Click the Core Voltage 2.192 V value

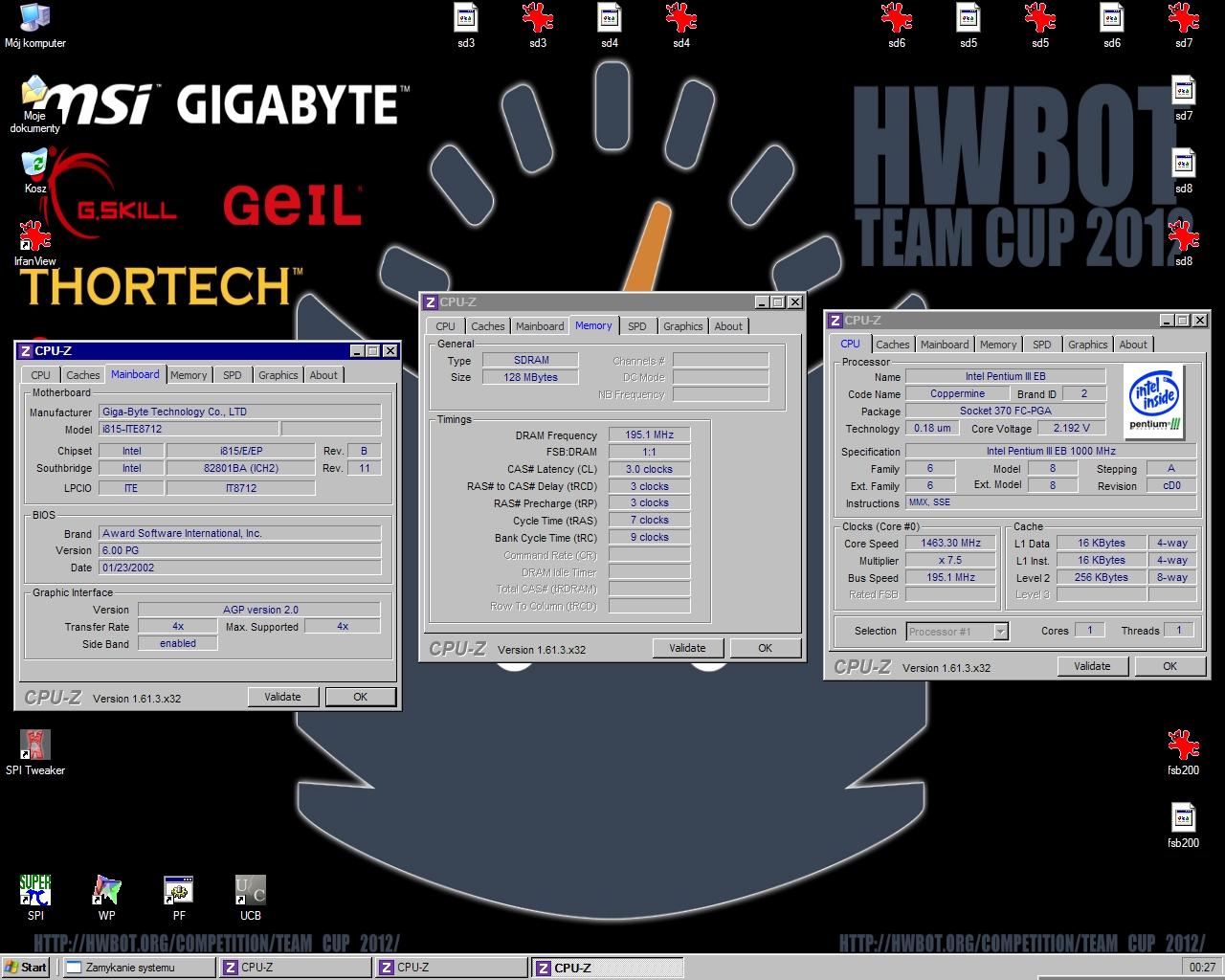click(1071, 428)
